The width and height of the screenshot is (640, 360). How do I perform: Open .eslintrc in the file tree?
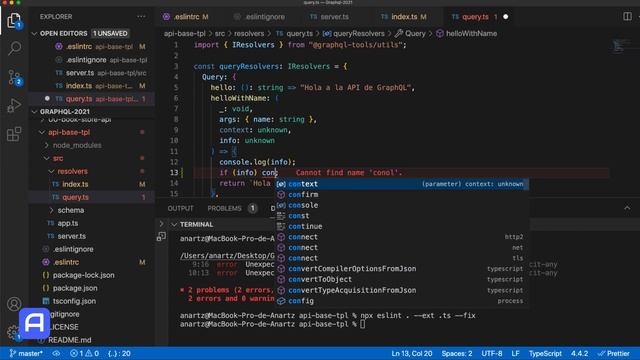coord(66,262)
